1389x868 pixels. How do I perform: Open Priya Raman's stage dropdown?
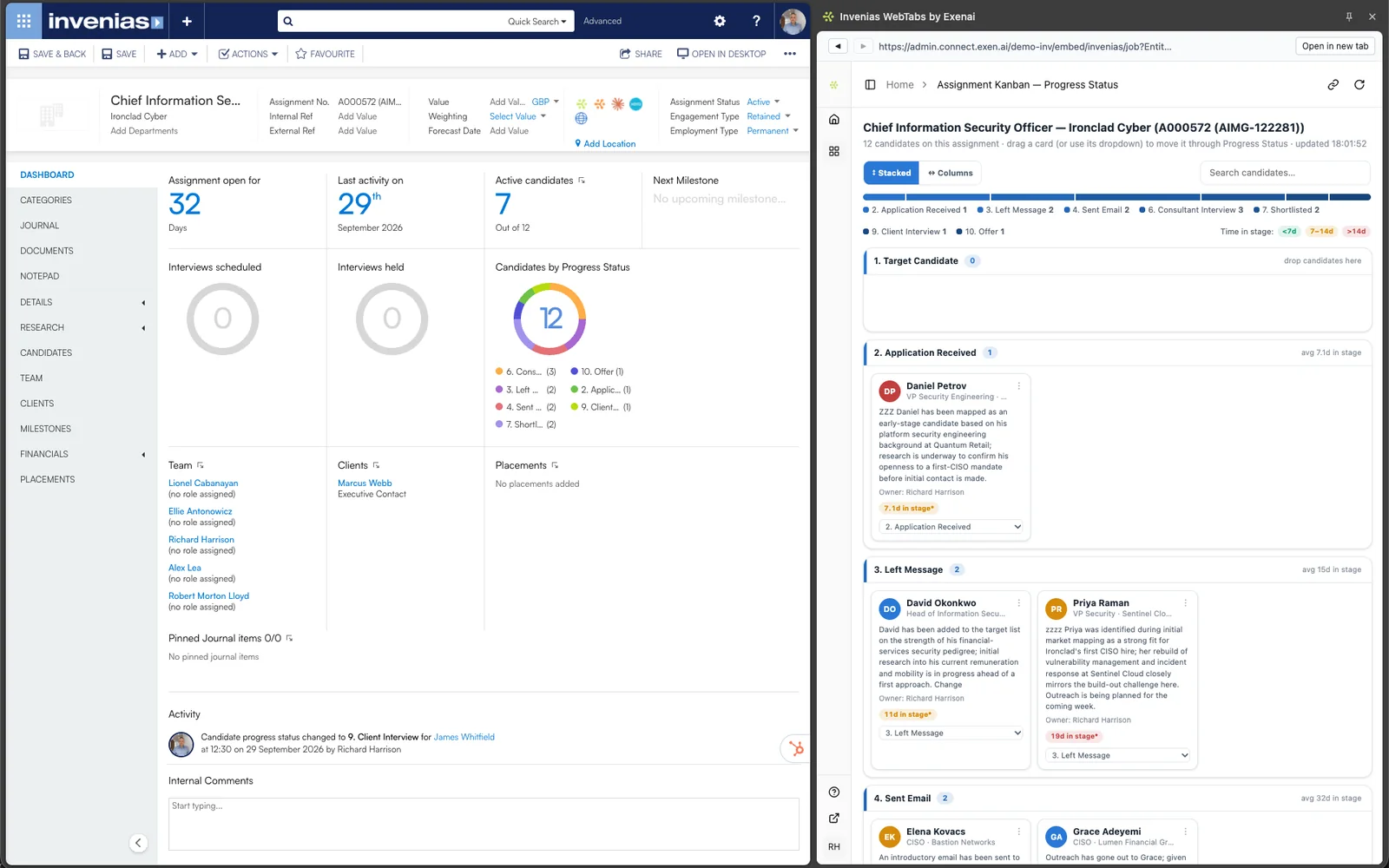coord(1118,755)
